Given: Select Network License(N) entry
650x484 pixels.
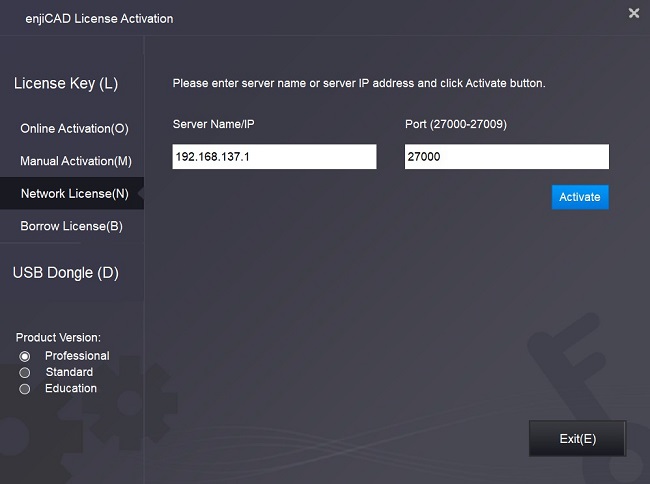Looking at the screenshot, I should click(72, 193).
